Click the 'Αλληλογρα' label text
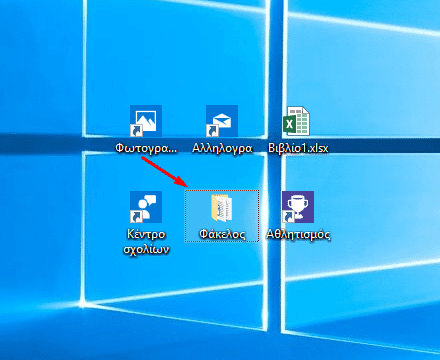440x360 pixels. tap(222, 148)
